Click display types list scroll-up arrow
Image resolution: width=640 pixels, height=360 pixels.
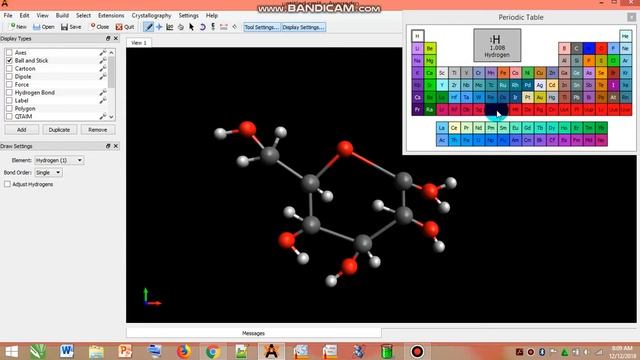[111, 53]
